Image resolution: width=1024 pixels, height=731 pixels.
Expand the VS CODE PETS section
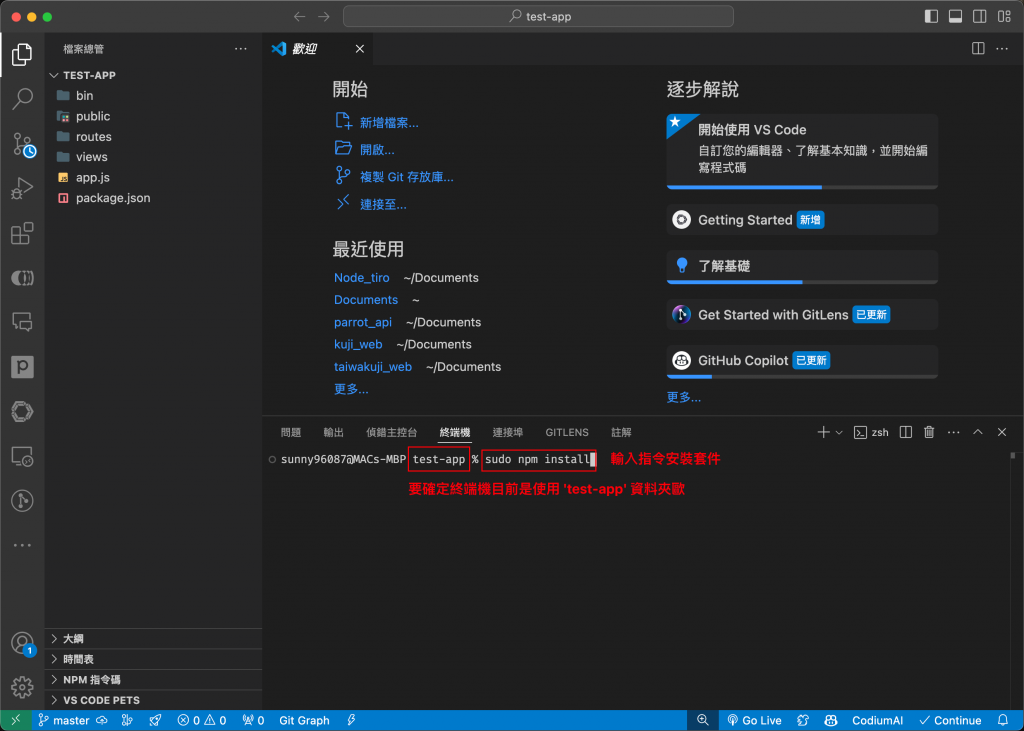[153, 700]
